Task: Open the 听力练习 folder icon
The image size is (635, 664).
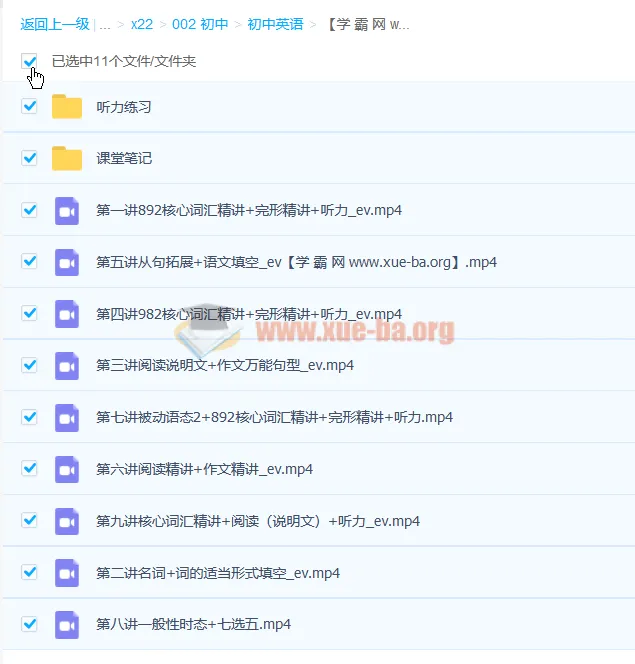Action: click(x=67, y=107)
